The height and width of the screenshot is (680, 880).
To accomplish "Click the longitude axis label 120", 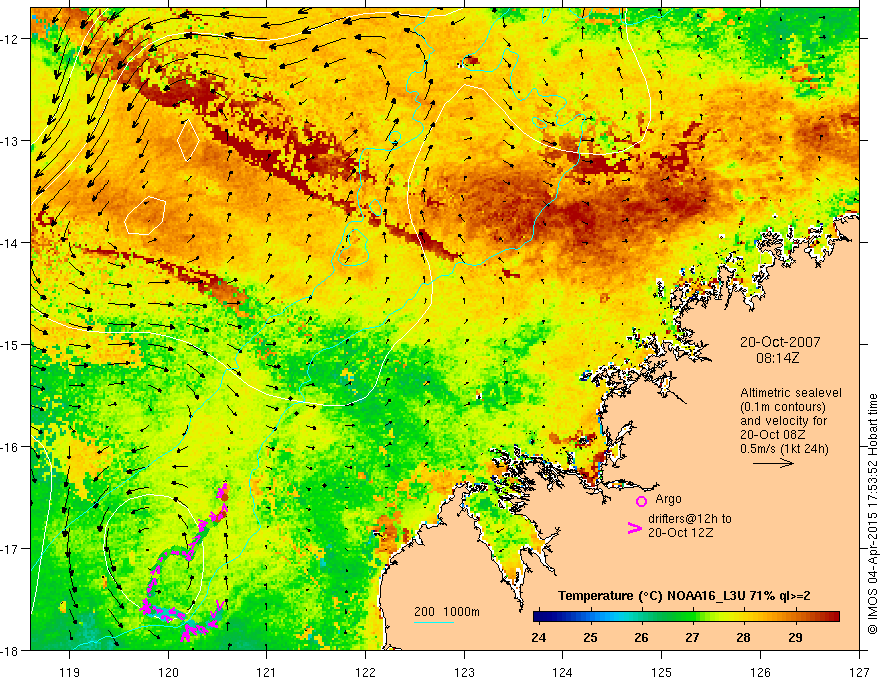I will [x=168, y=672].
